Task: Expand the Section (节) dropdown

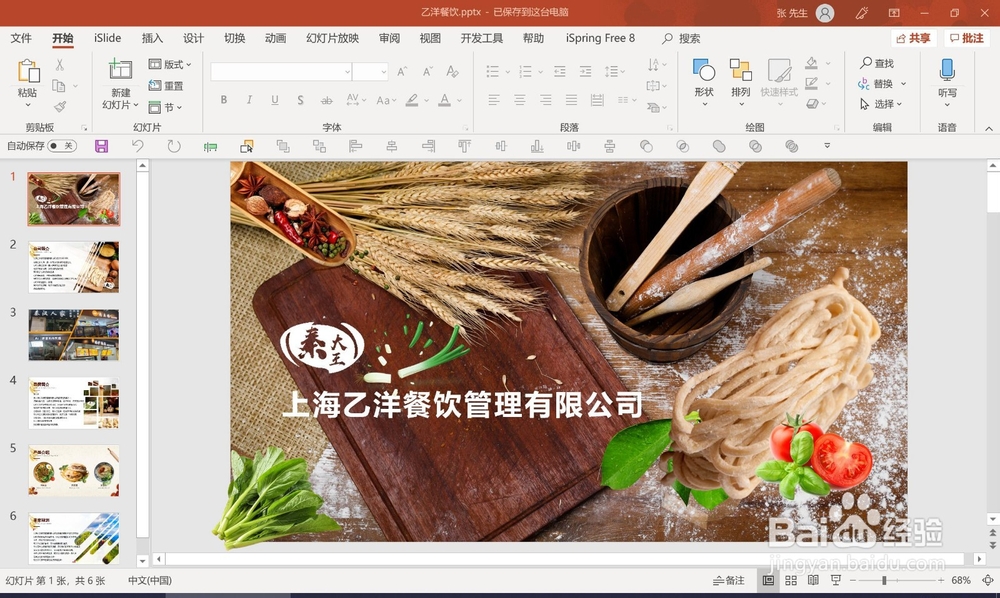Action: 165,107
